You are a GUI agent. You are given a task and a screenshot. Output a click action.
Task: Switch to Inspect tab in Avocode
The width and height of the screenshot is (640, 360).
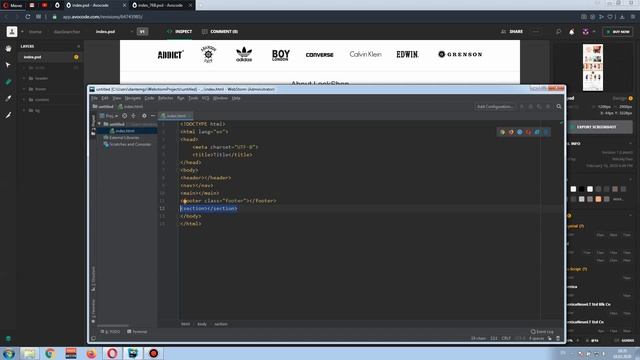179,31
